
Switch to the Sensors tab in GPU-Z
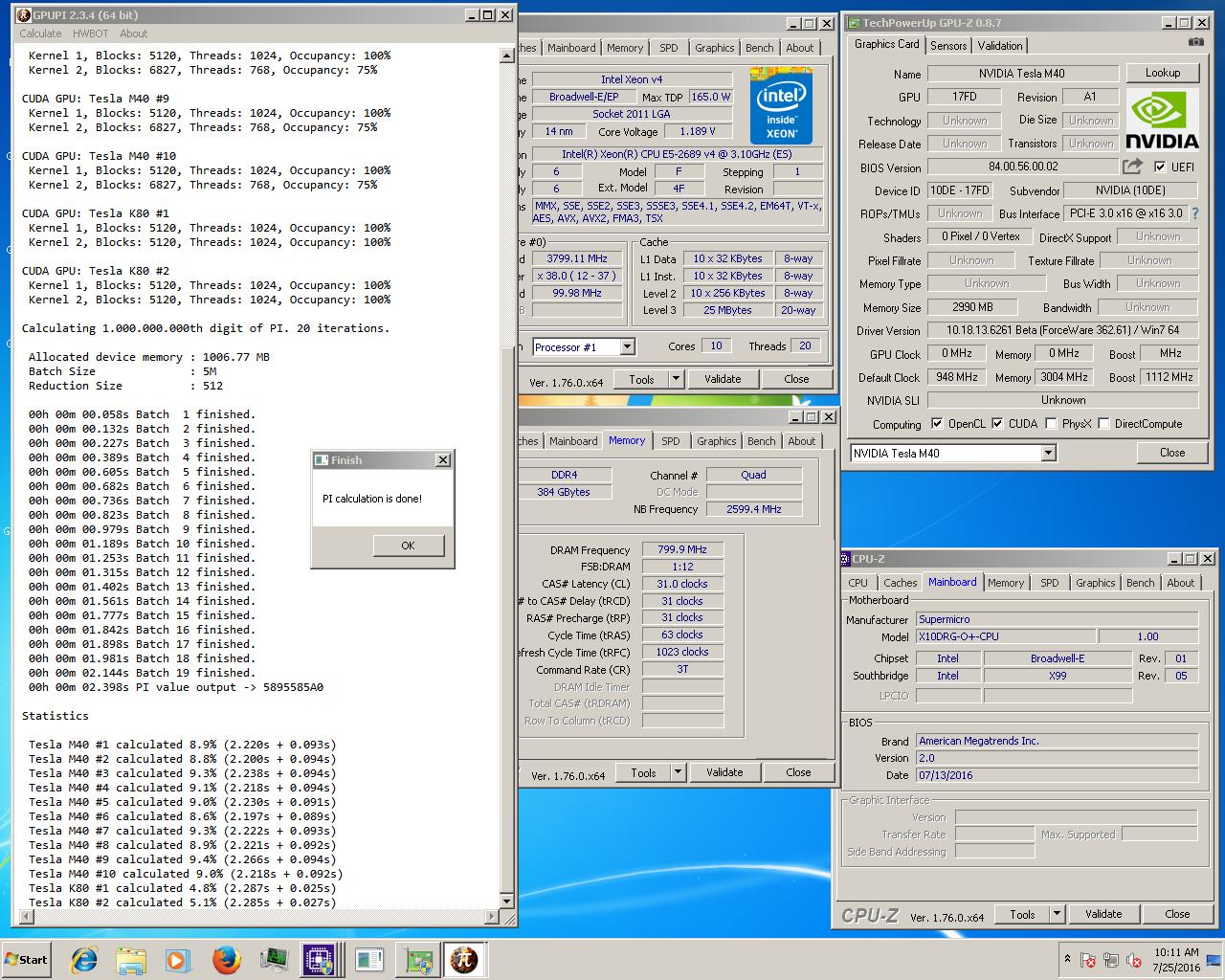pyautogui.click(x=948, y=45)
